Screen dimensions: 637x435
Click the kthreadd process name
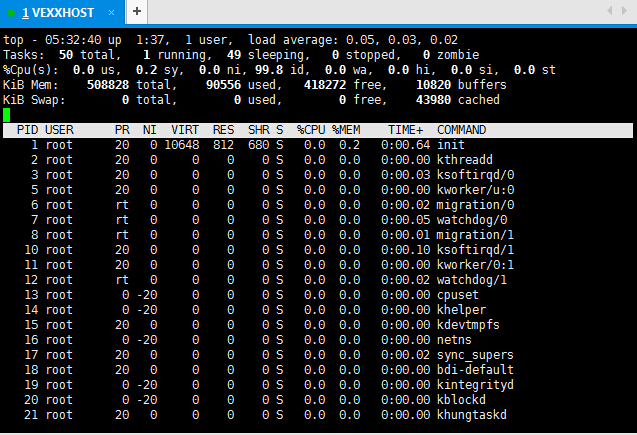465,160
